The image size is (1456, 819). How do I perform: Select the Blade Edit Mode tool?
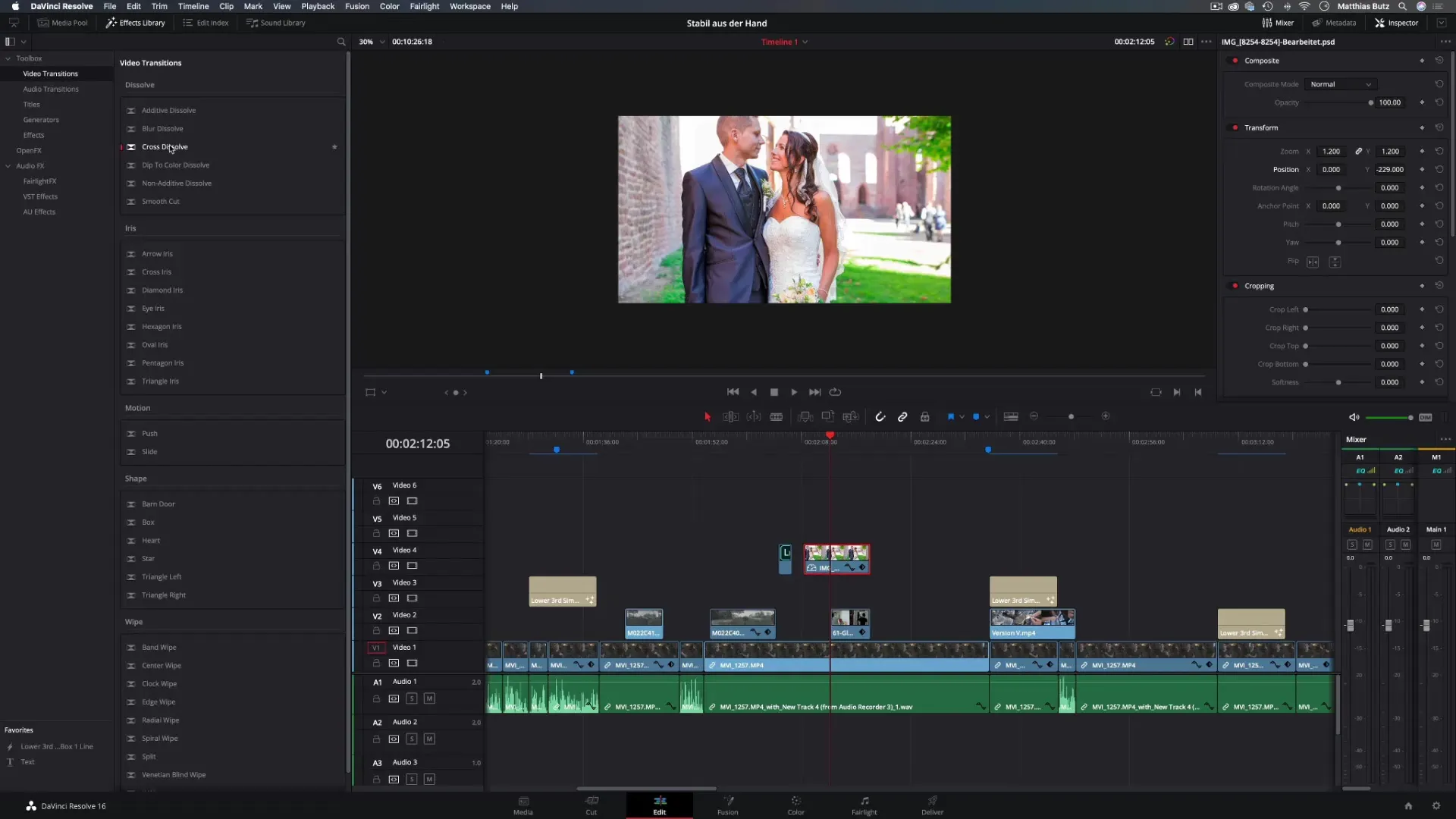[x=776, y=416]
